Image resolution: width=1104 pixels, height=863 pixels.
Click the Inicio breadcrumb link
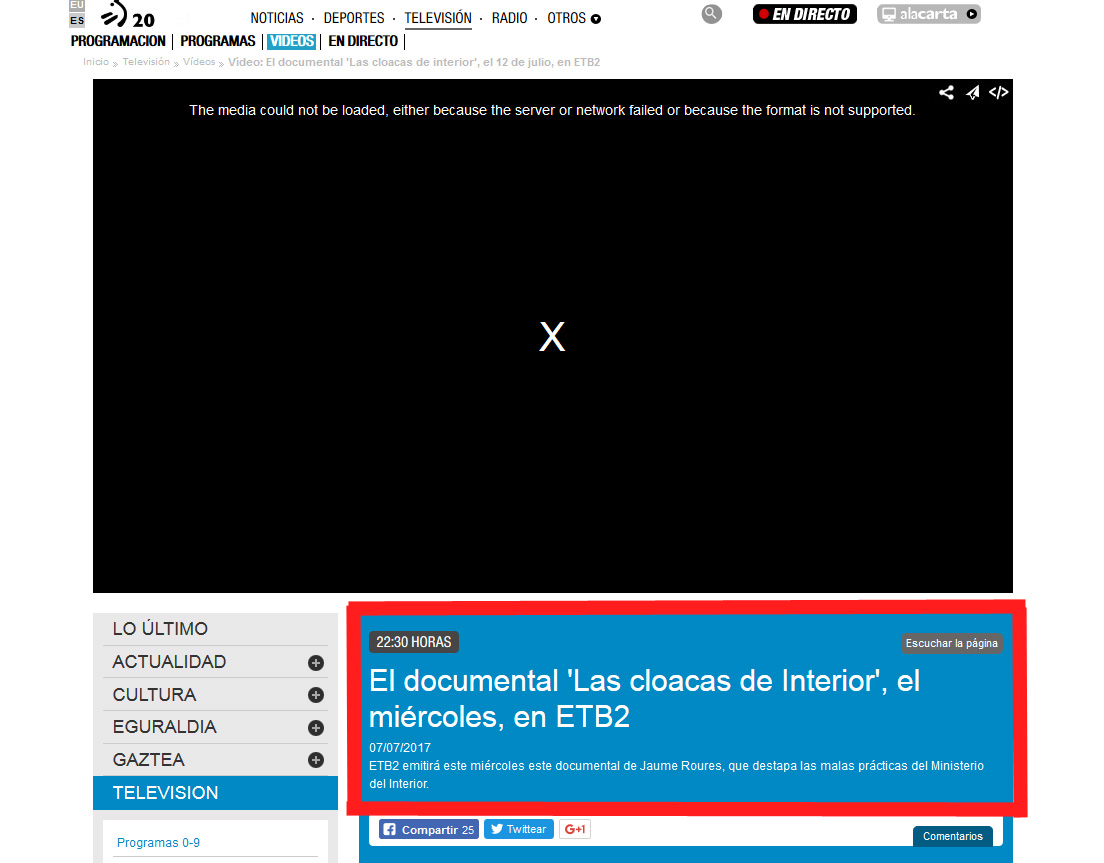click(96, 62)
